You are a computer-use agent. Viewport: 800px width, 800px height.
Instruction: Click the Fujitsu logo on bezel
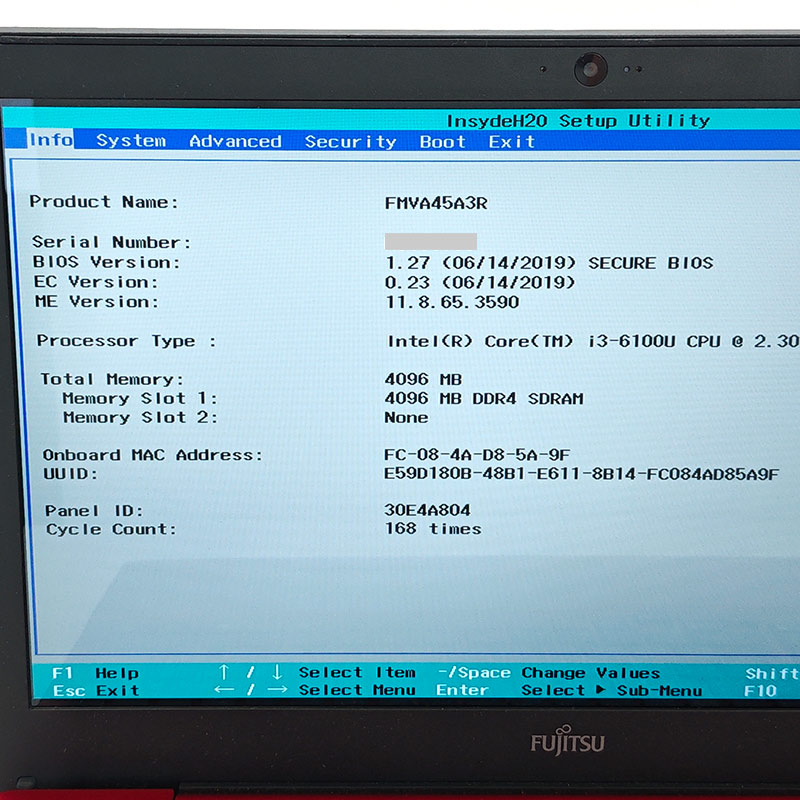[567, 741]
